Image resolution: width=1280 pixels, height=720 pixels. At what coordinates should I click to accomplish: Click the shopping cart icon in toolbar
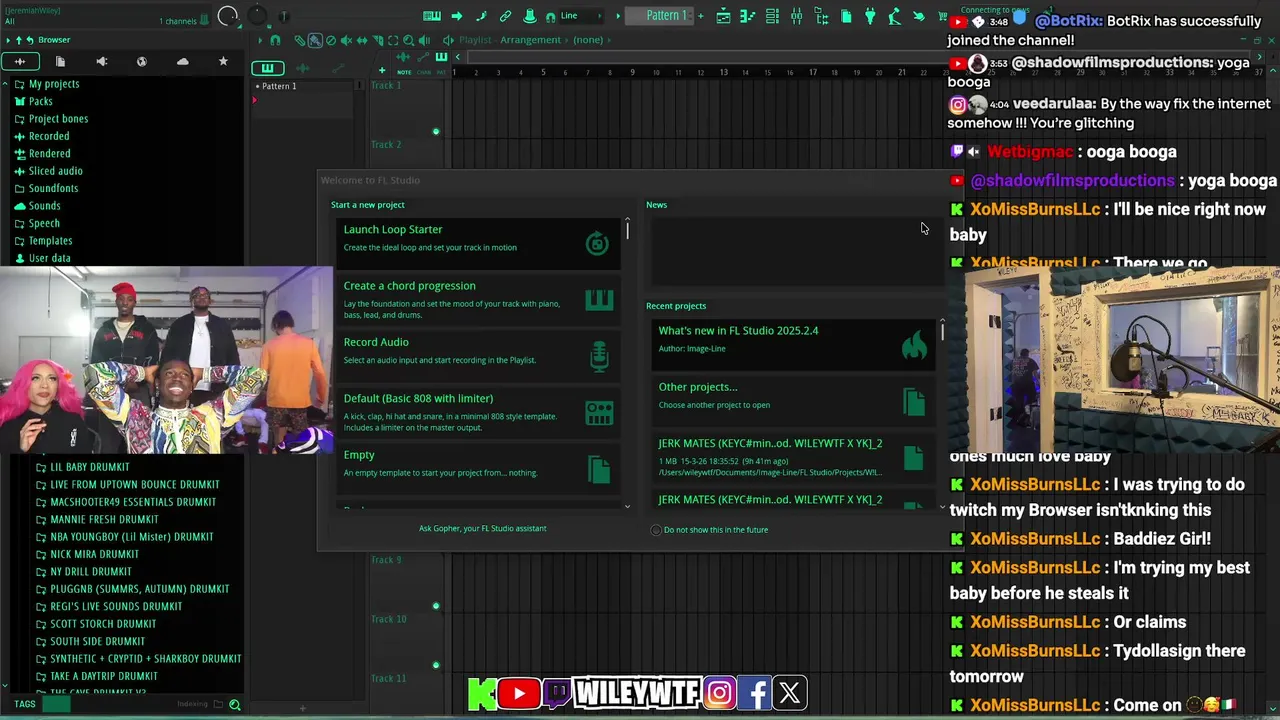942,16
